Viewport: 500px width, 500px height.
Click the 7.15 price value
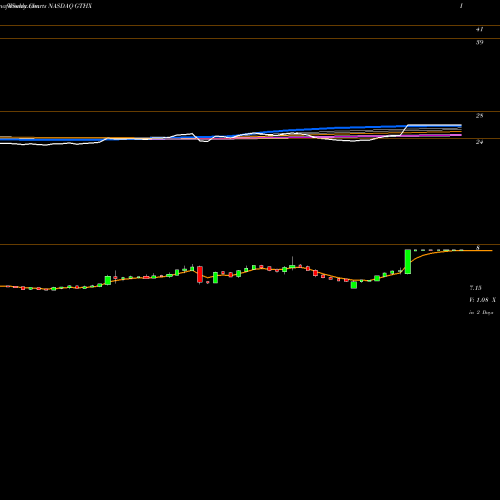pos(475,288)
